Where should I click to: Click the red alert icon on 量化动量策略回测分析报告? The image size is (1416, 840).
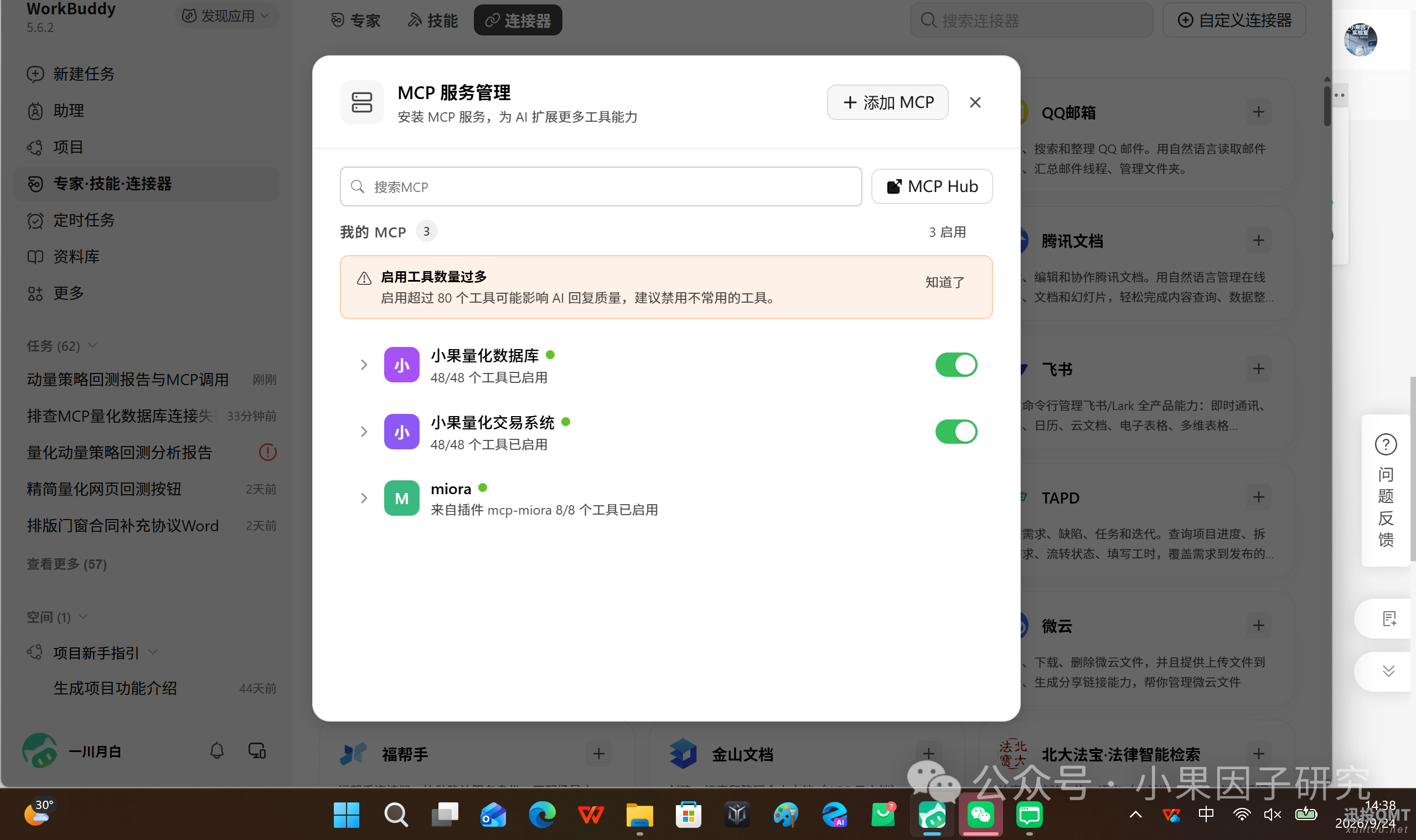pos(267,452)
